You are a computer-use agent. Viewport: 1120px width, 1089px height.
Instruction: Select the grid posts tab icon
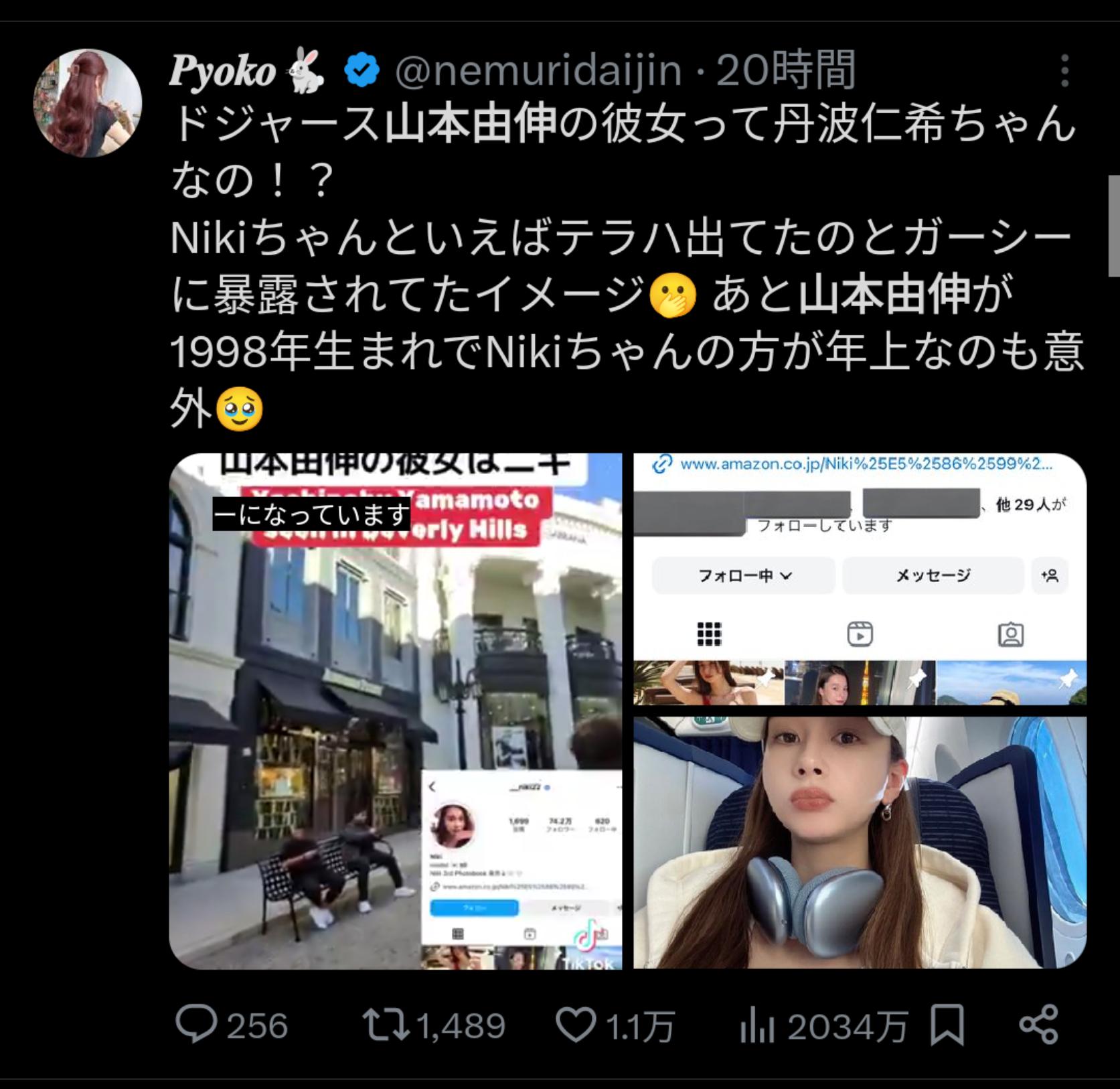[x=709, y=634]
